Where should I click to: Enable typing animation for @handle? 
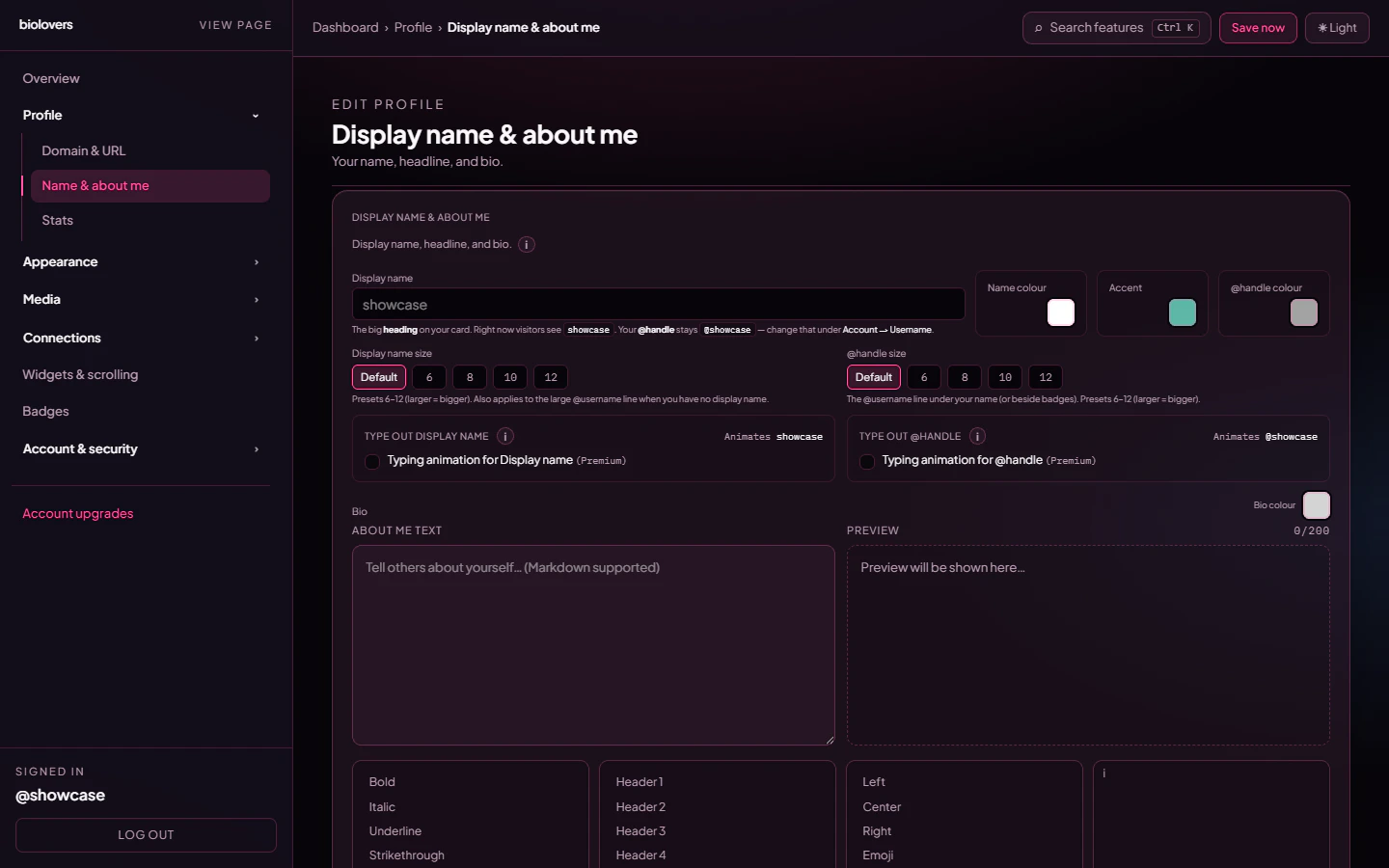pyautogui.click(x=866, y=462)
